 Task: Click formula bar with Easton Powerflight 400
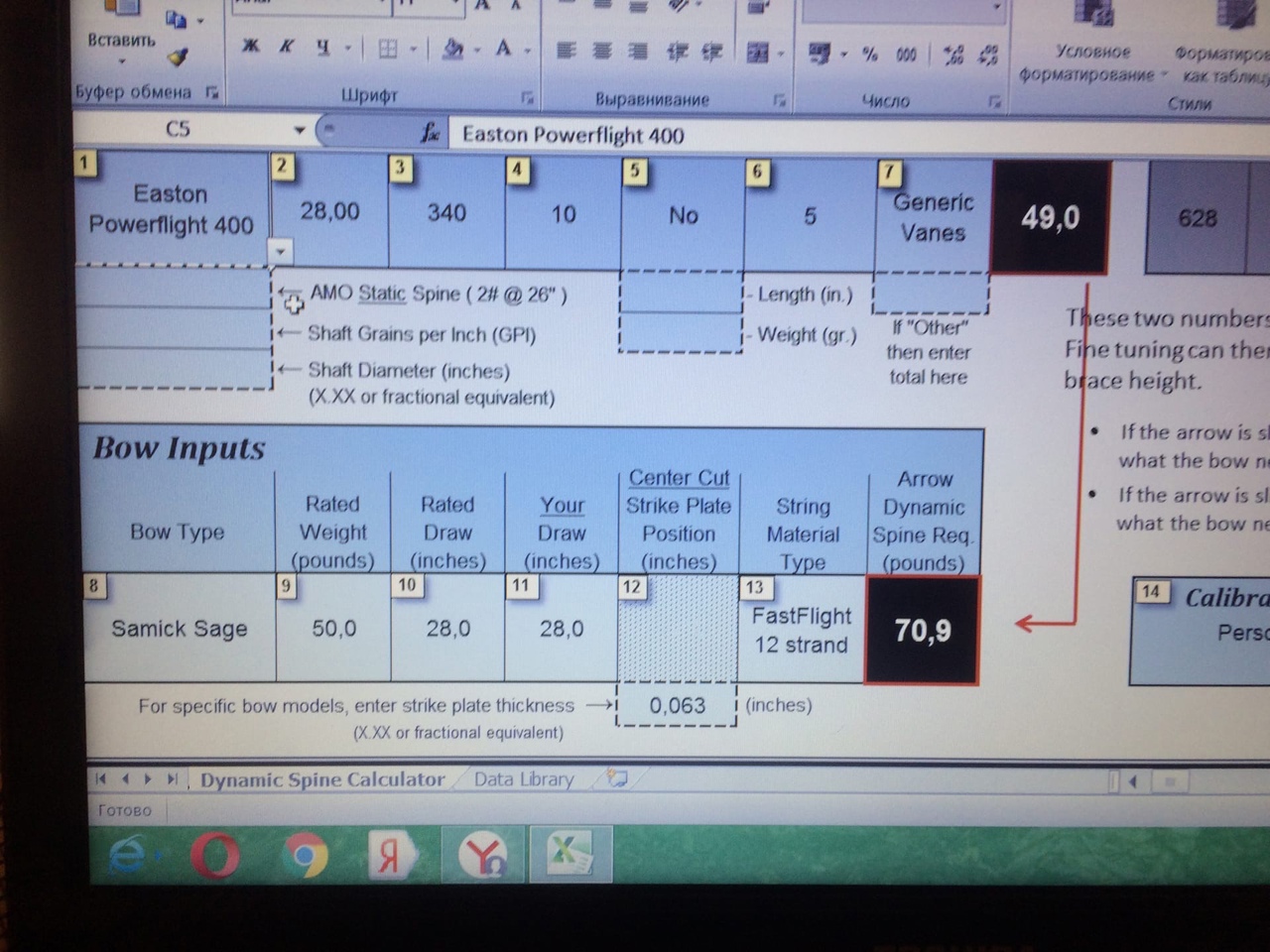click(859, 136)
